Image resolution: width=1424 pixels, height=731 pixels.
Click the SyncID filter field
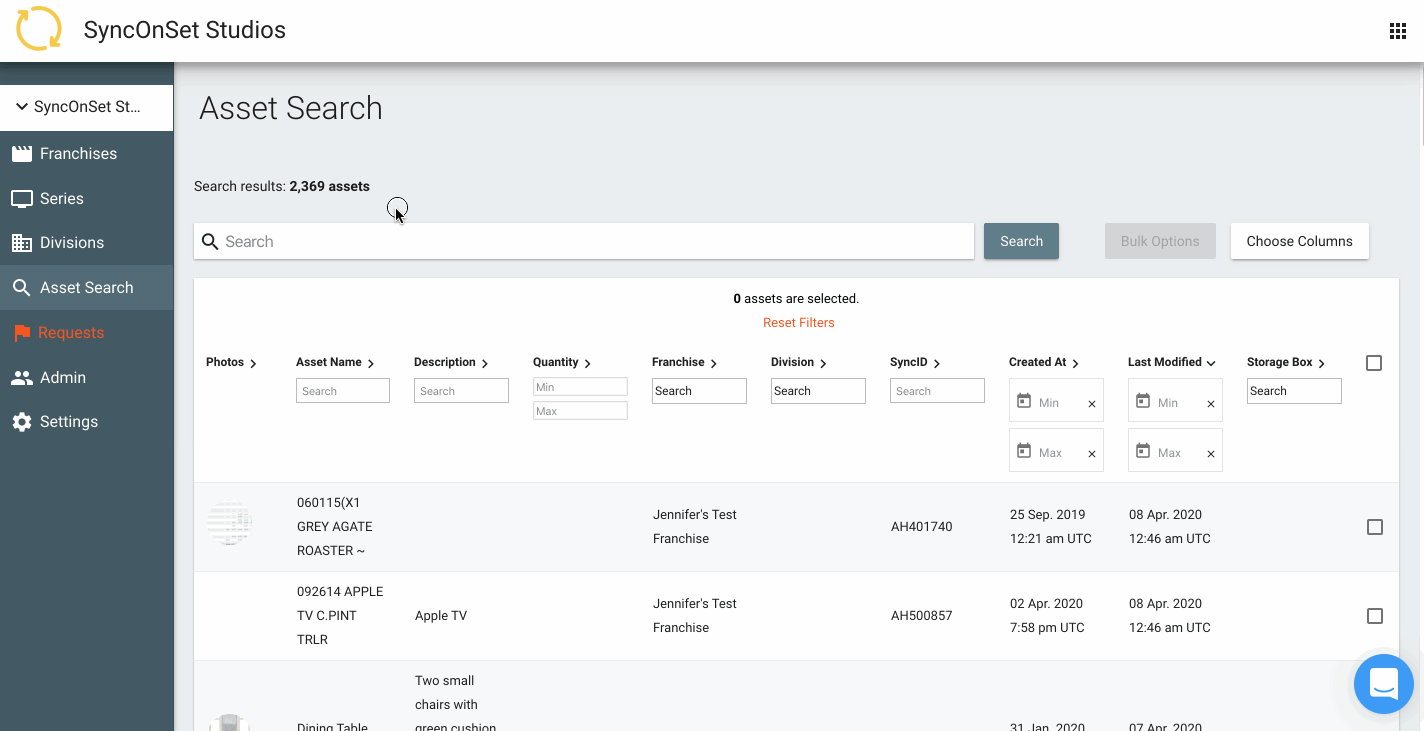pos(937,391)
